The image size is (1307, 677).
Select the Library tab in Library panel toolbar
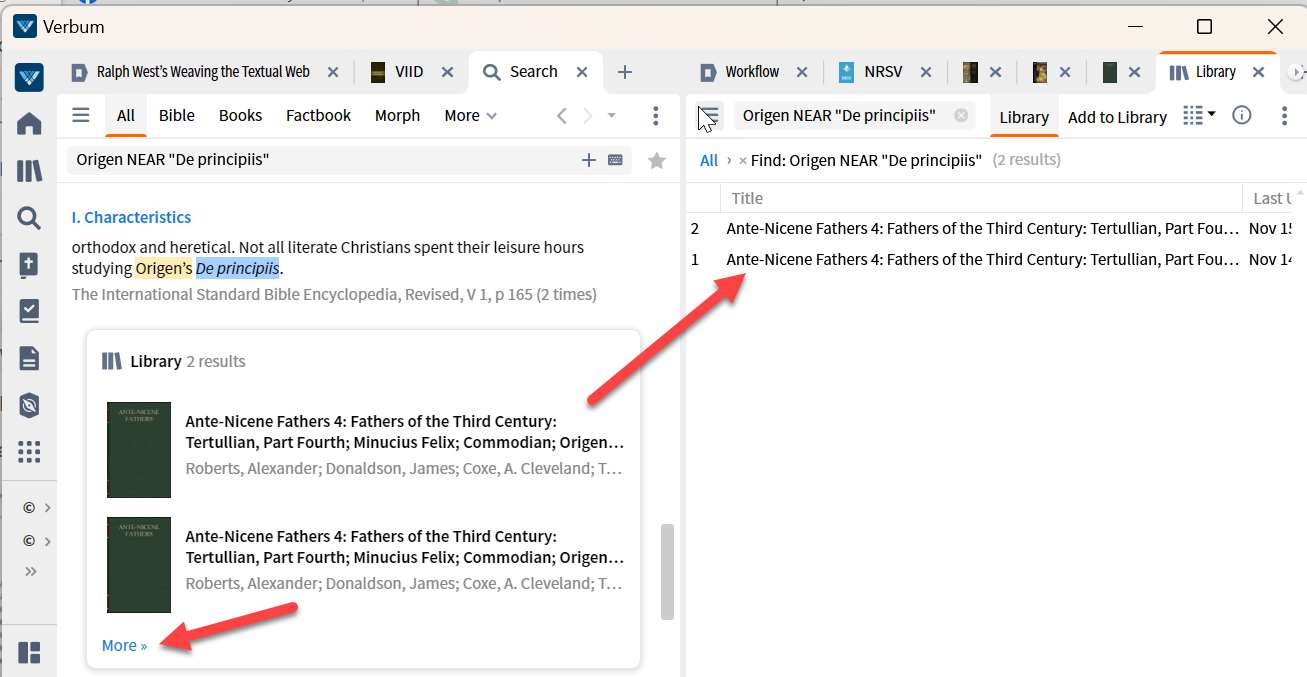[1024, 117]
